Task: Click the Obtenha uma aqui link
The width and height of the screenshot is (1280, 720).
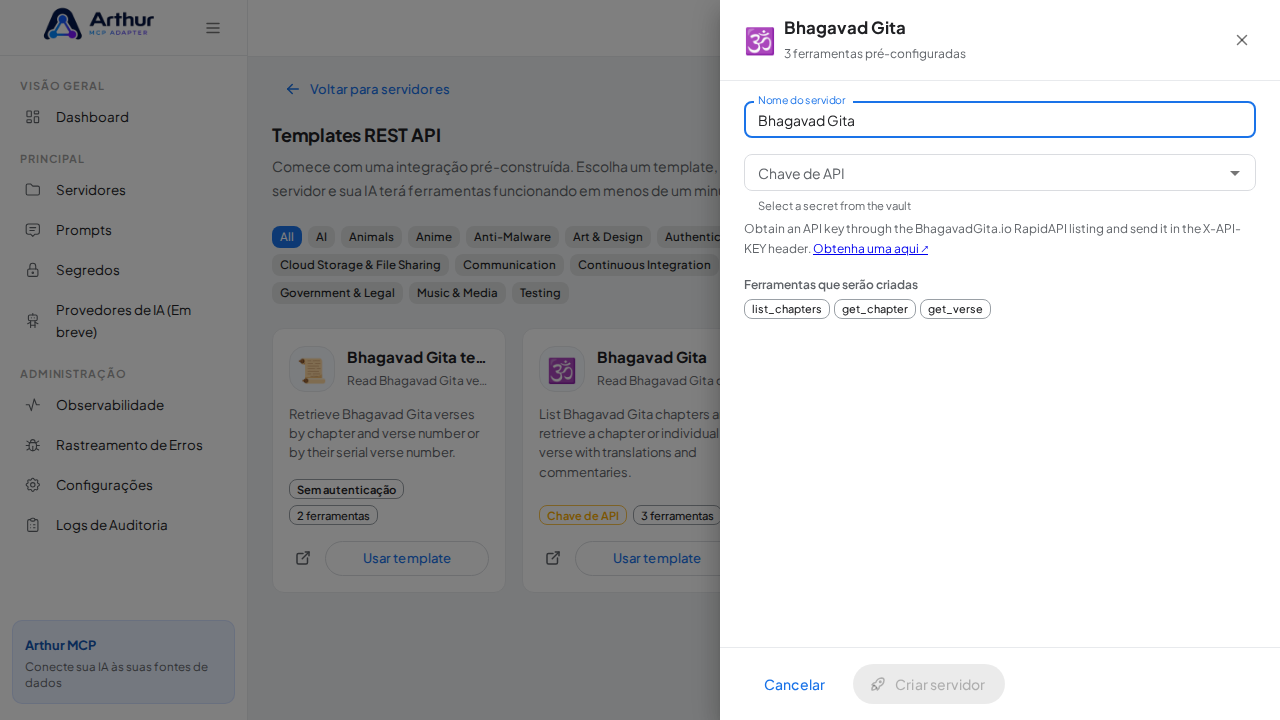Action: (x=871, y=248)
